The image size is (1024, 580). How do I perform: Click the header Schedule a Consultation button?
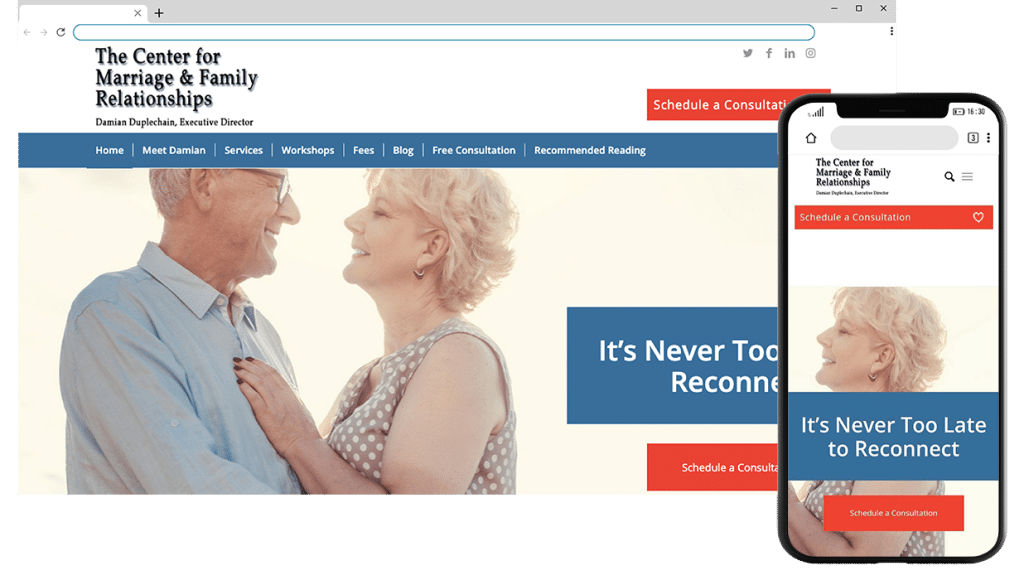click(x=714, y=105)
